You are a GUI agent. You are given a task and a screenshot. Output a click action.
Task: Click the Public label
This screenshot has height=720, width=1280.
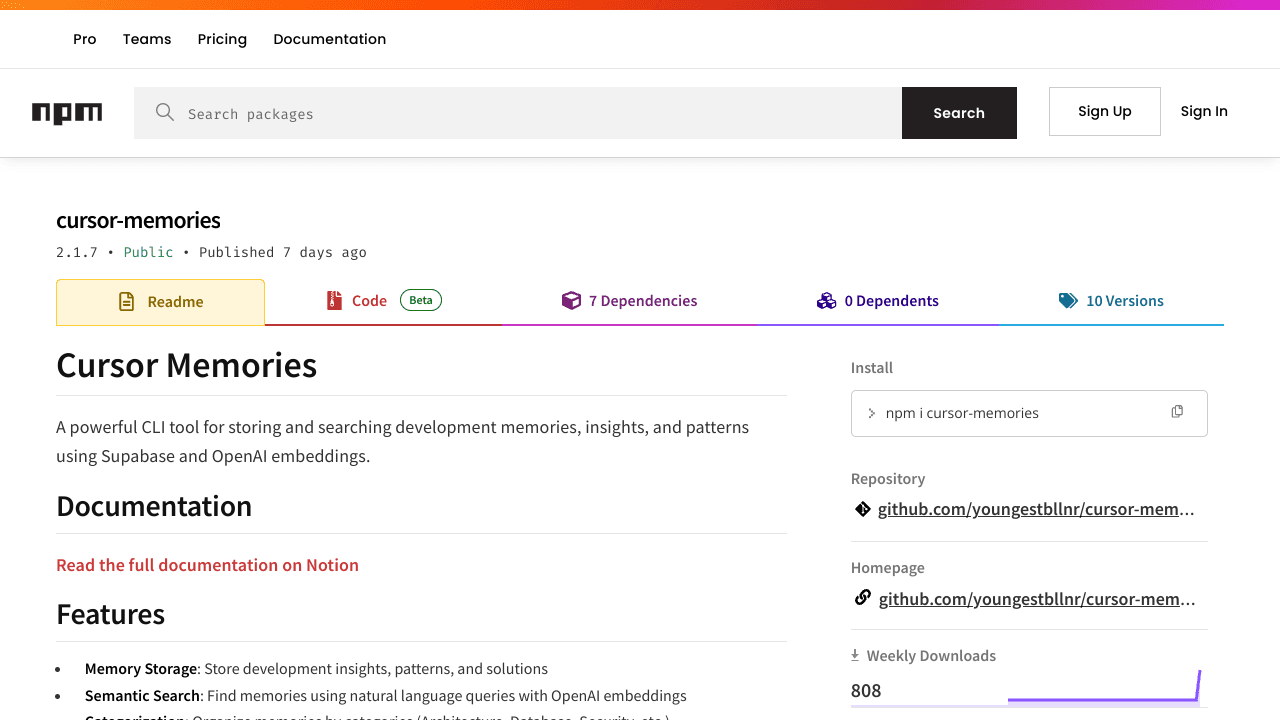pyautogui.click(x=149, y=252)
